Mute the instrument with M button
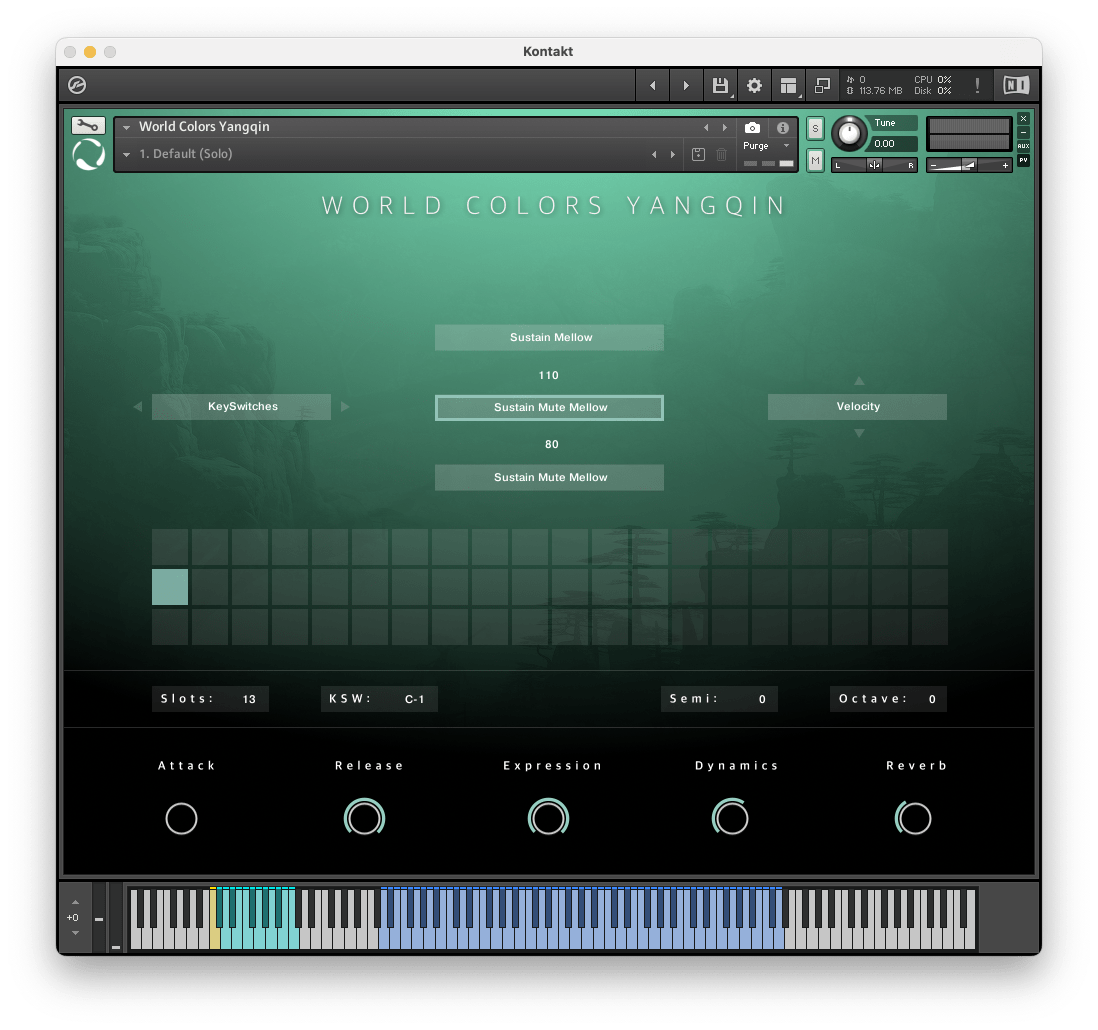1098x1030 pixels. pyautogui.click(x=815, y=160)
